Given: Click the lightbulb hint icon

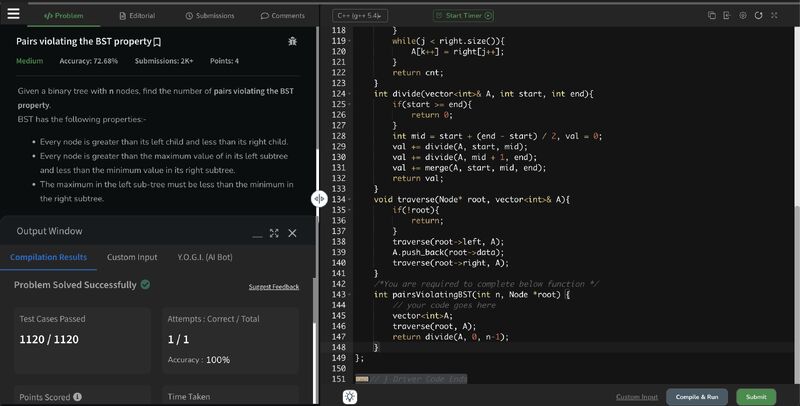Looking at the screenshot, I should pyautogui.click(x=349, y=397).
